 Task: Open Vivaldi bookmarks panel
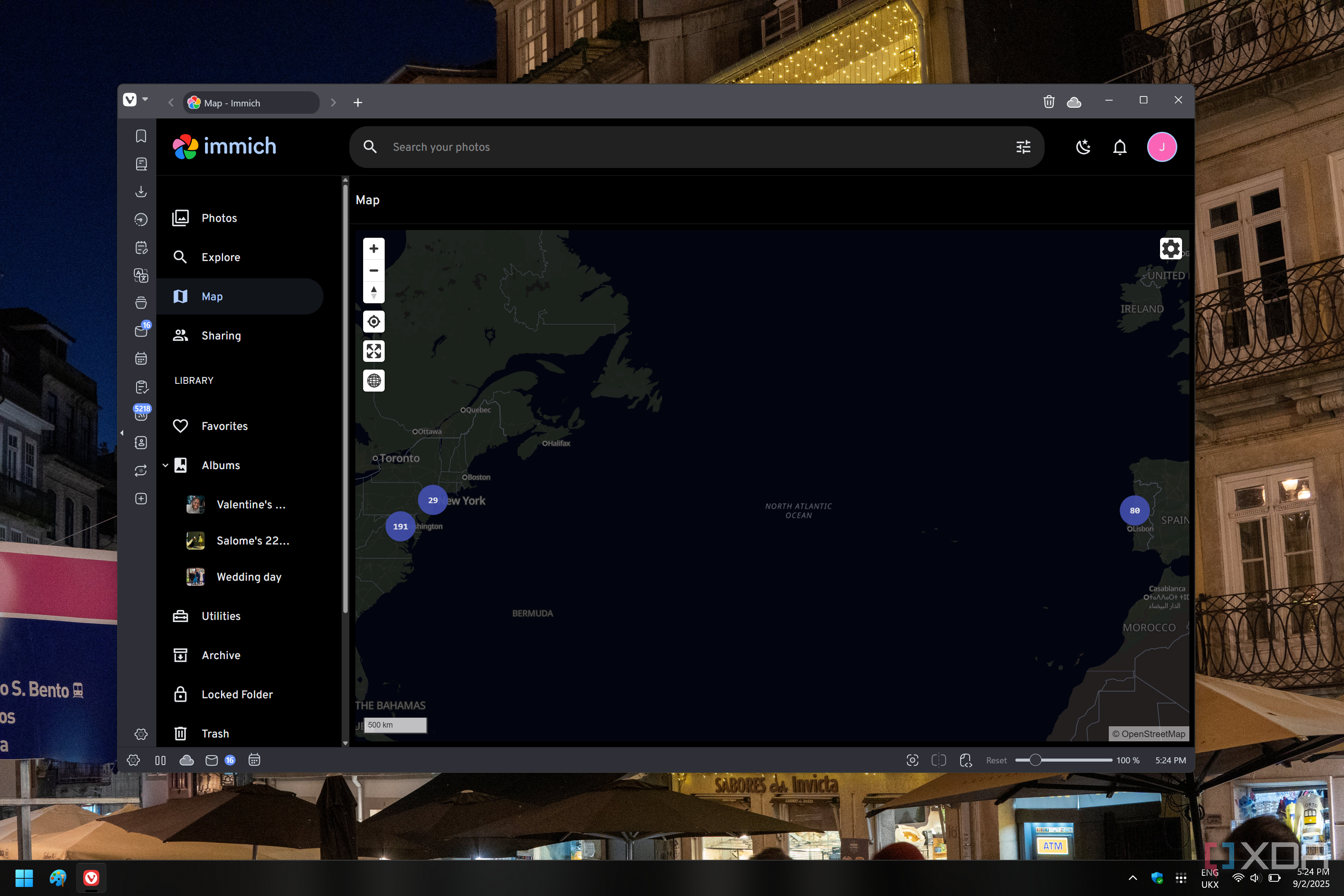140,136
